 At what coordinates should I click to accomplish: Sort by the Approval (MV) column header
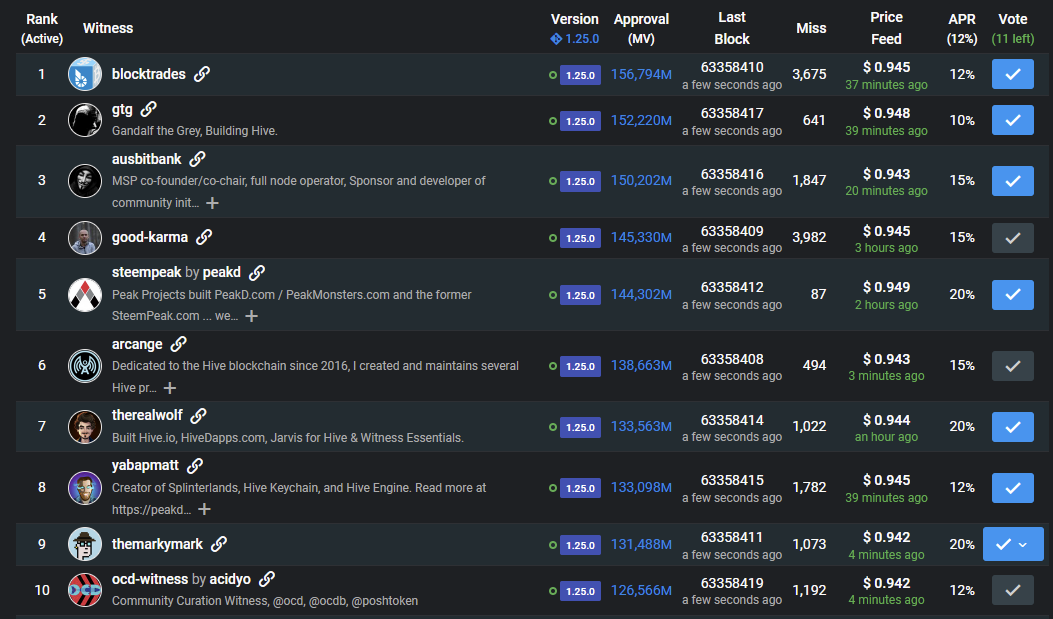pyautogui.click(x=641, y=29)
